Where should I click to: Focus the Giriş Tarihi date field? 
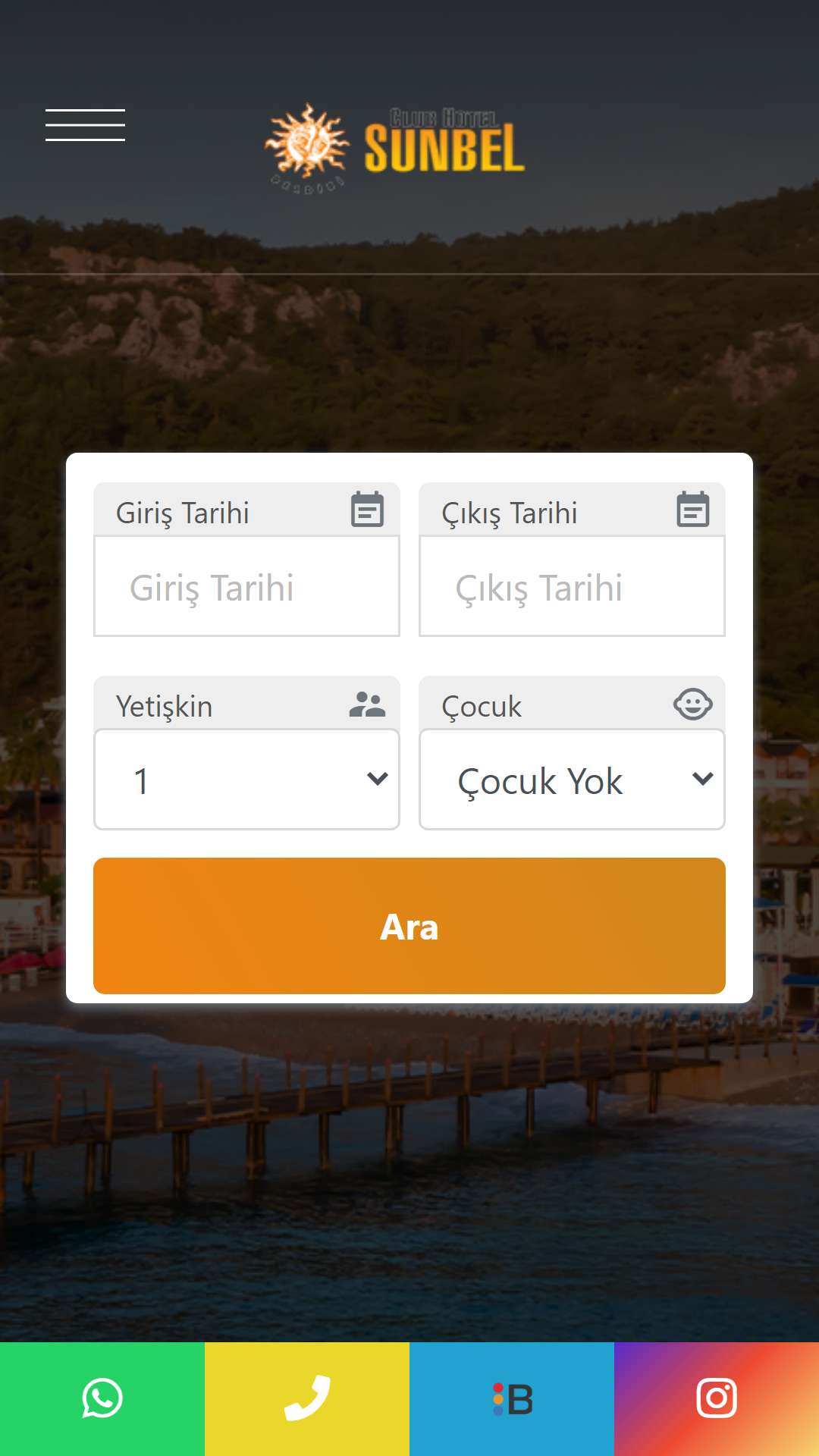click(x=246, y=586)
